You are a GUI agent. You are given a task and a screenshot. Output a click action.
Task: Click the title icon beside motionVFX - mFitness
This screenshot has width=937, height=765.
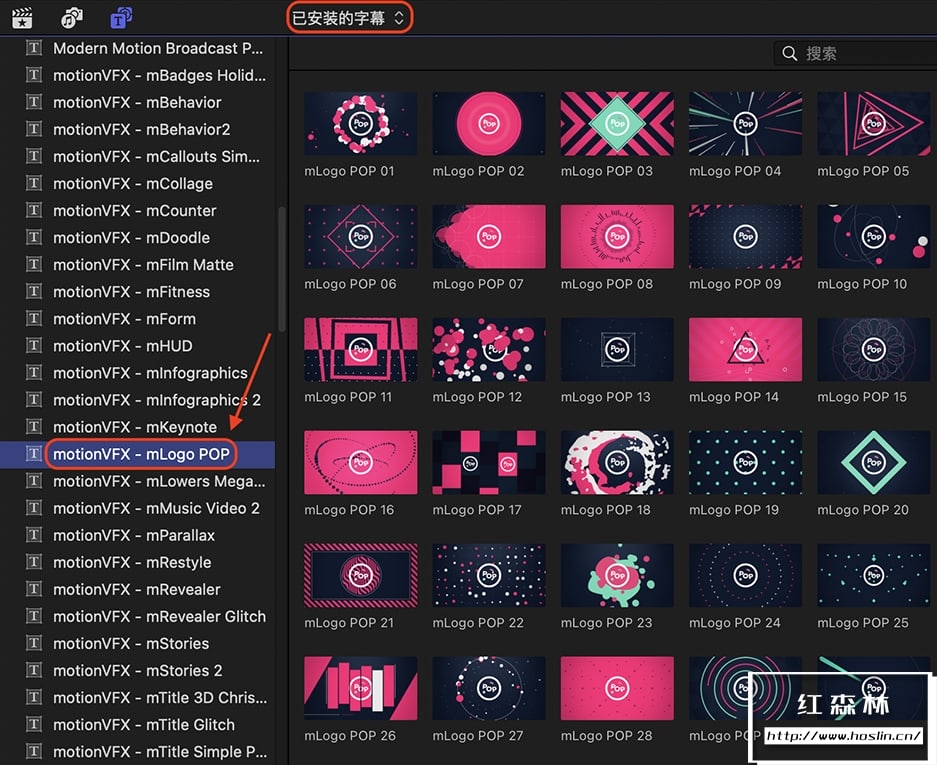pyautogui.click(x=34, y=291)
